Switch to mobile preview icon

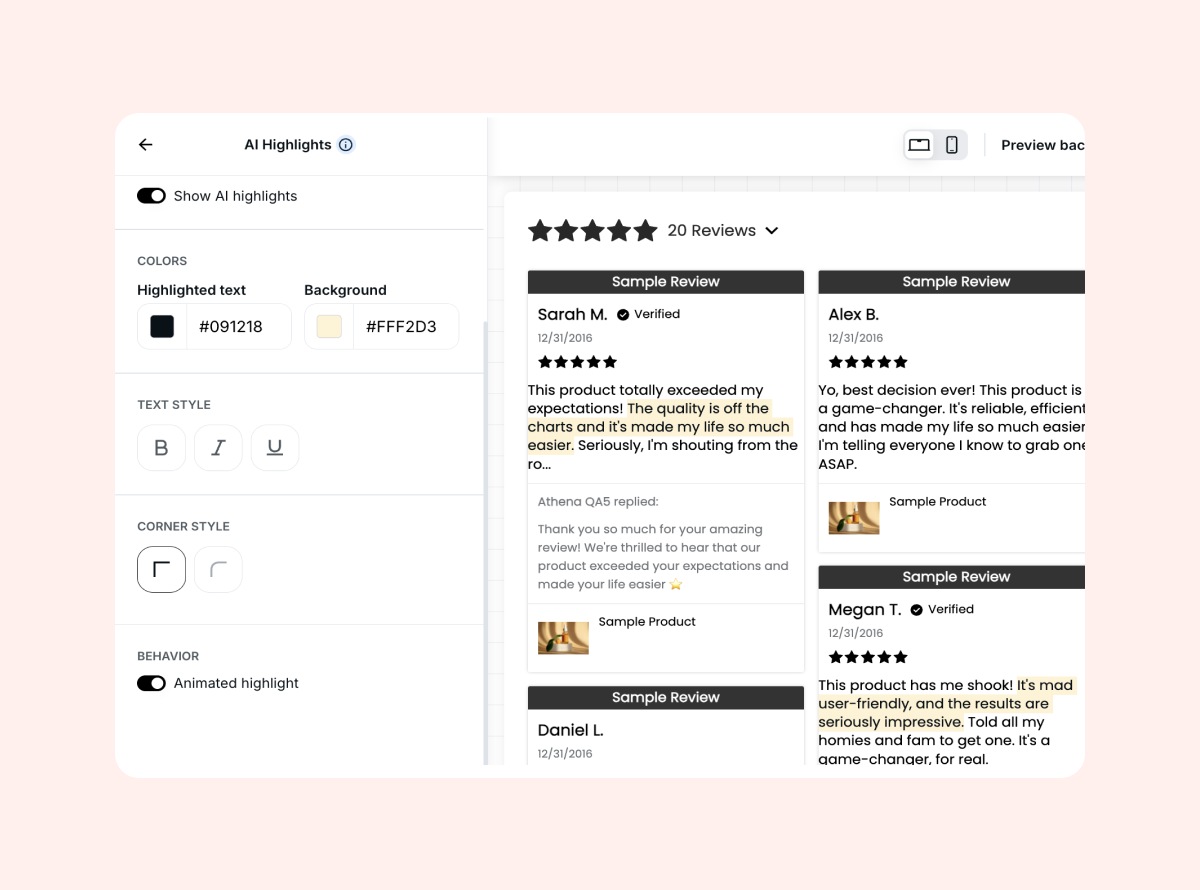point(952,145)
